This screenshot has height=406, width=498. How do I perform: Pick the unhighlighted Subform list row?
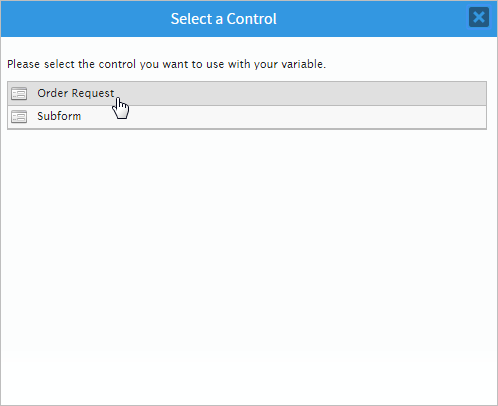(247, 117)
